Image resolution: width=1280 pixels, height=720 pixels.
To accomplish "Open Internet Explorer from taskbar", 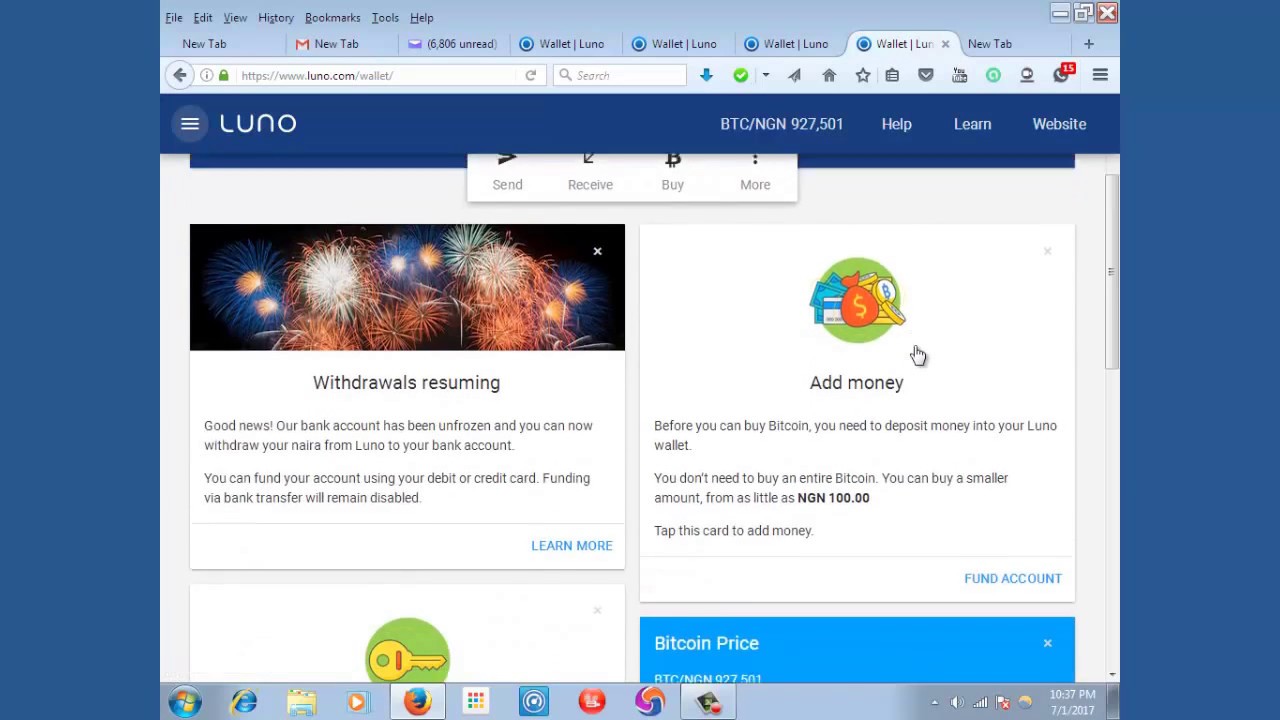I will 243,702.
